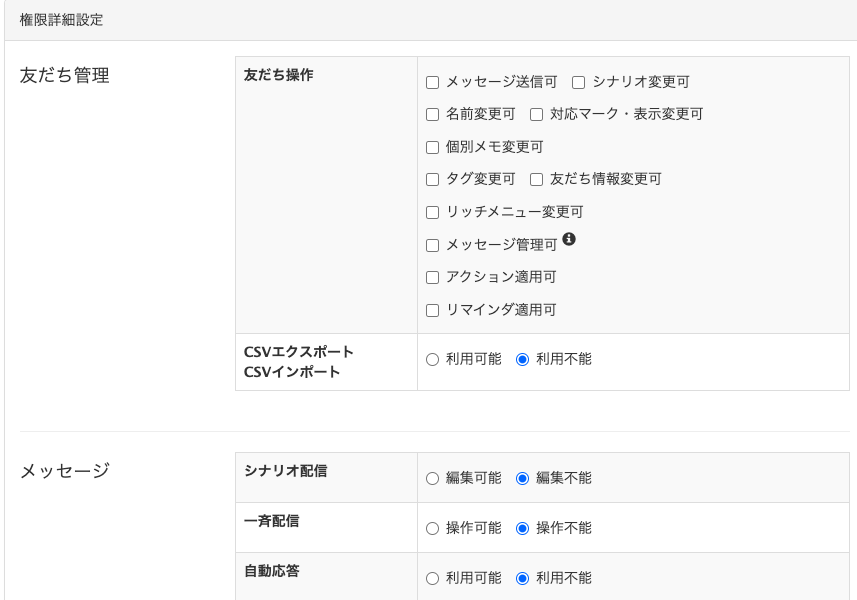This screenshot has height=600, width=857.
Task: Select 編集可能 for シナリオ配信
Action: 433,476
